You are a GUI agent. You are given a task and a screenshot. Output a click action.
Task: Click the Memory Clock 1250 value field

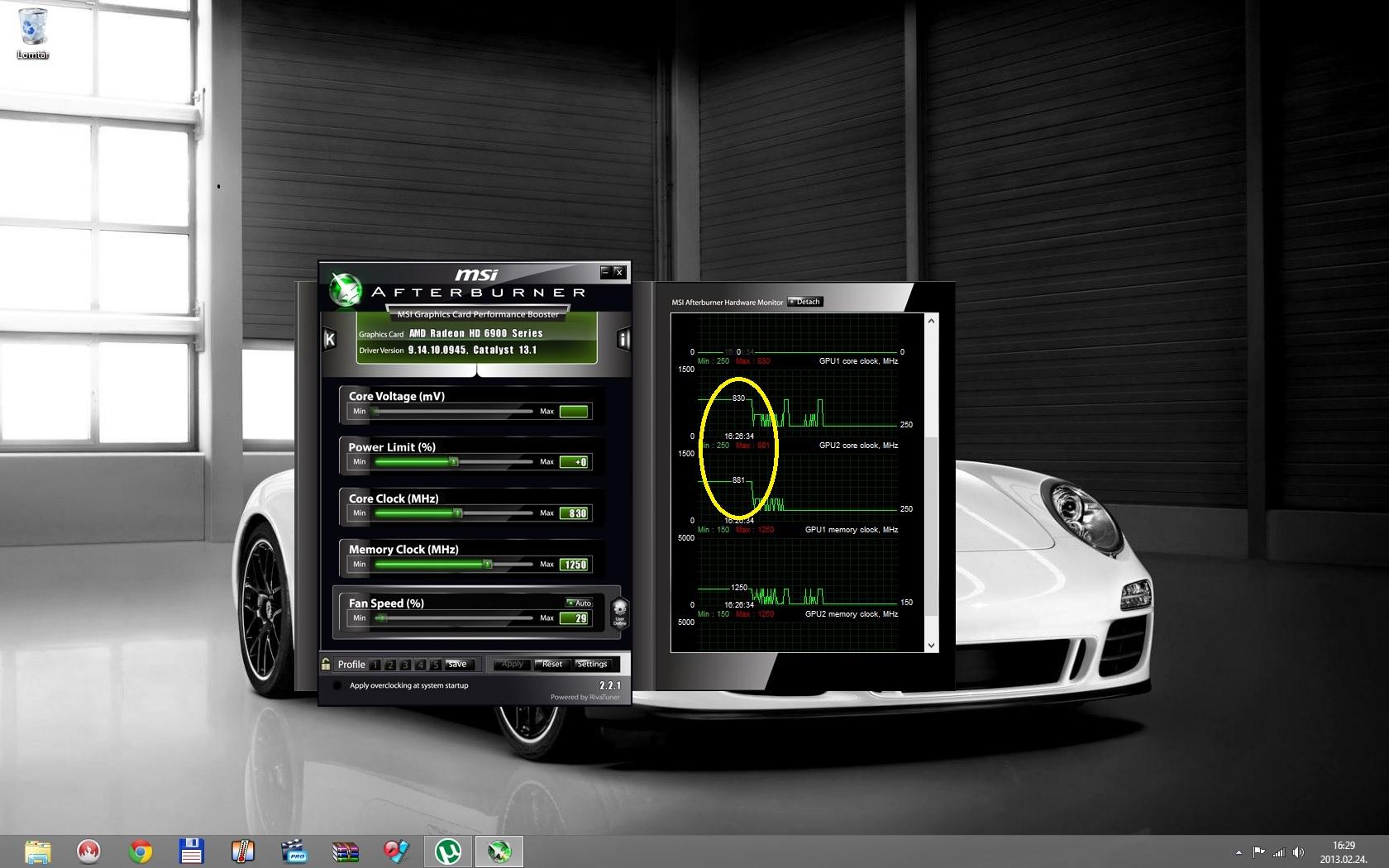tap(574, 565)
